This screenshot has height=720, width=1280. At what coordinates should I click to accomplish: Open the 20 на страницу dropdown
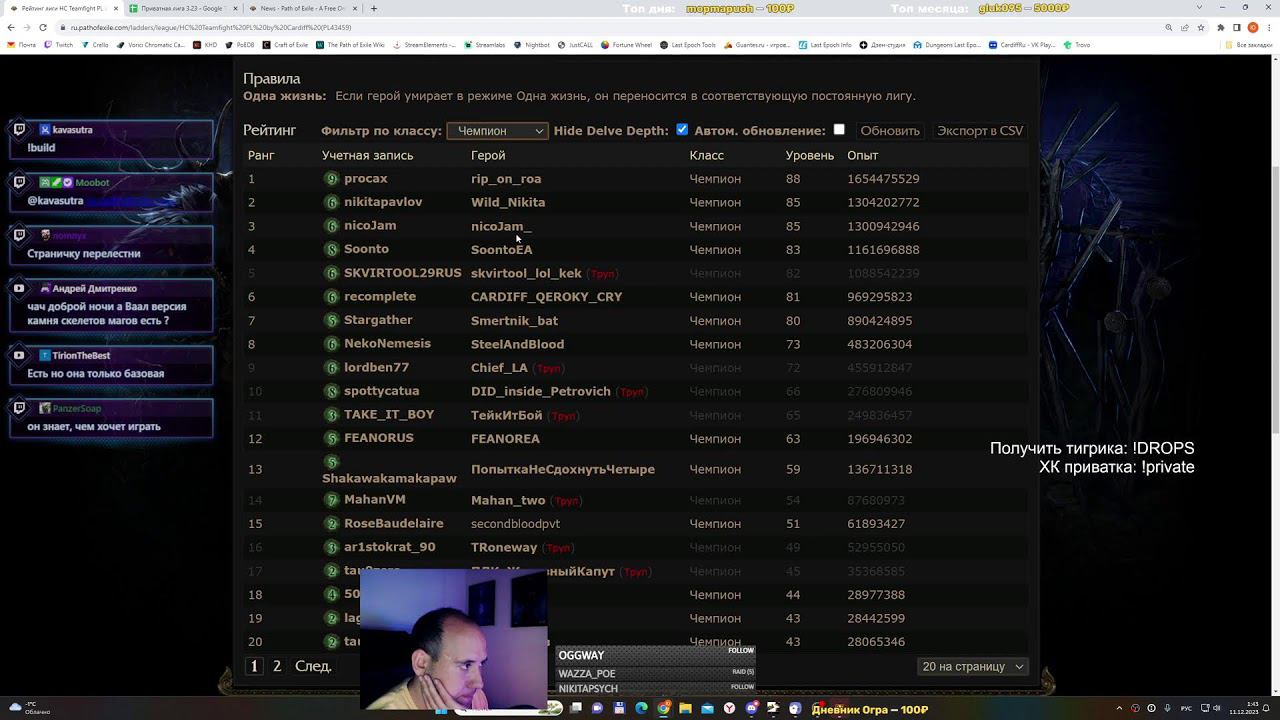(x=972, y=666)
